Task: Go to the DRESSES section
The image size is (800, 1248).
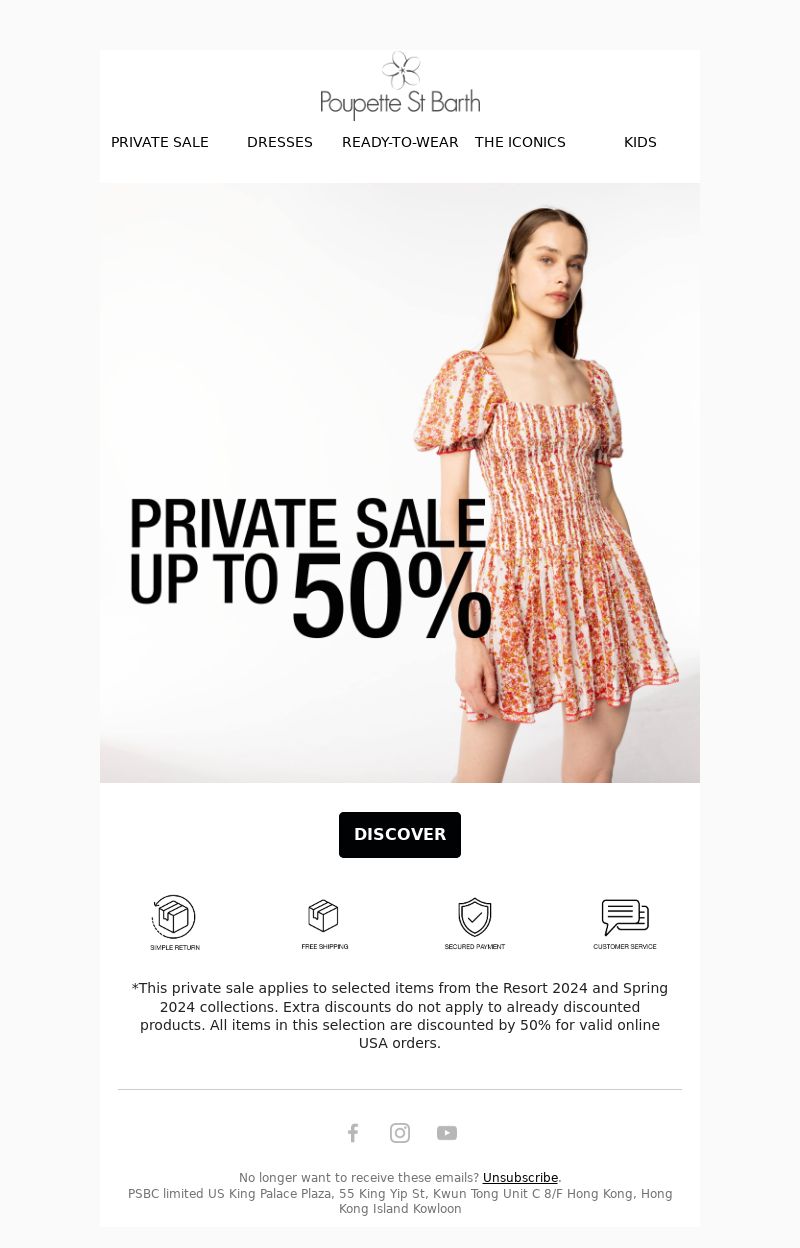Action: tap(280, 142)
